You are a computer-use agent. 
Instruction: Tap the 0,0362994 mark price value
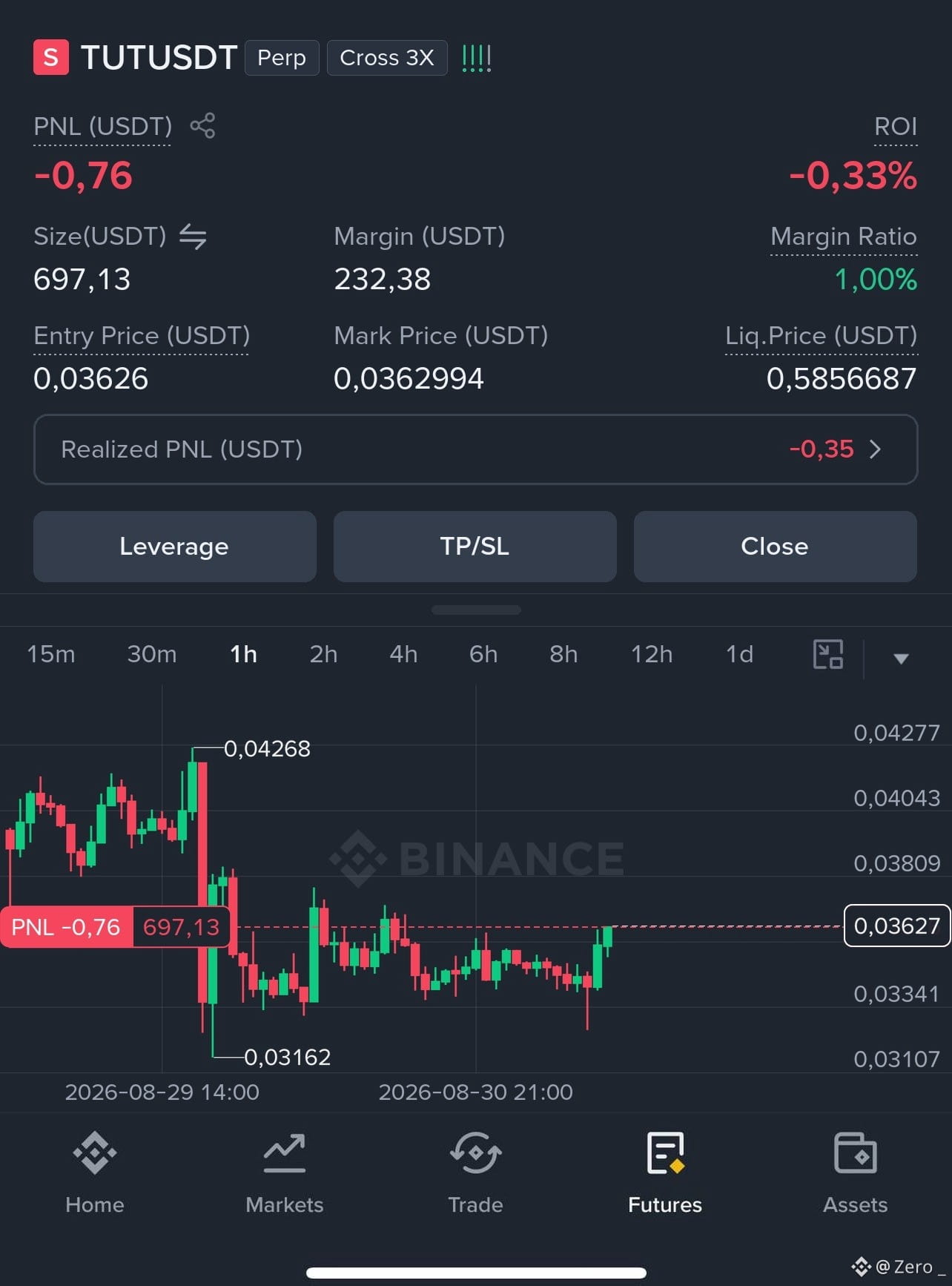pos(409,379)
